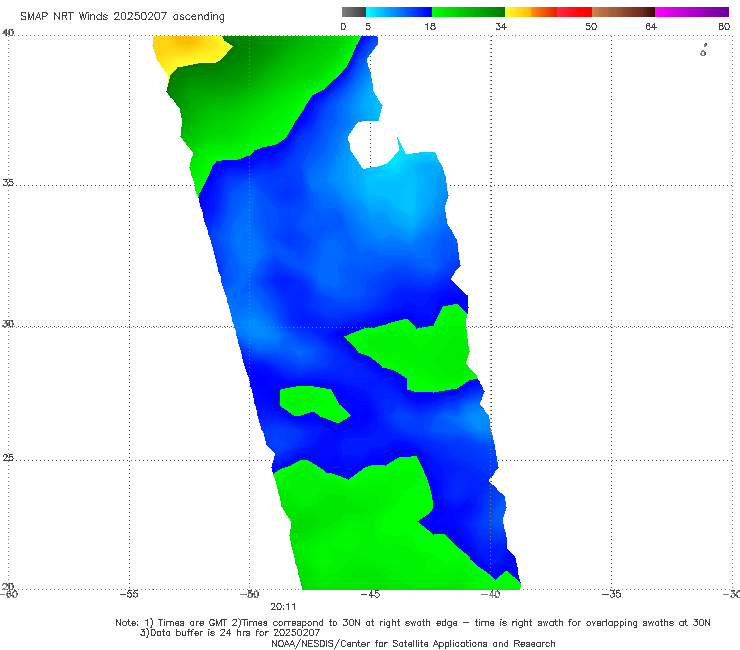Click the latitude label '40'

pos(8,33)
